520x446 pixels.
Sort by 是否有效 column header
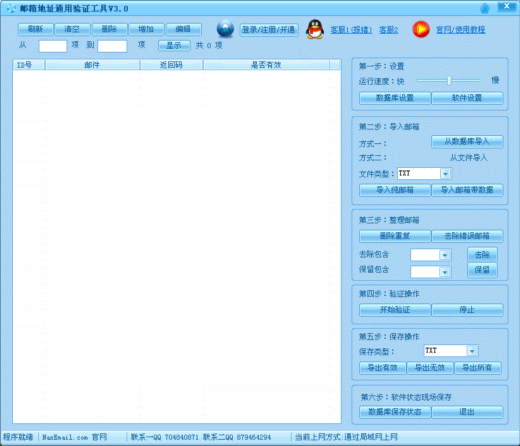pyautogui.click(x=266, y=65)
